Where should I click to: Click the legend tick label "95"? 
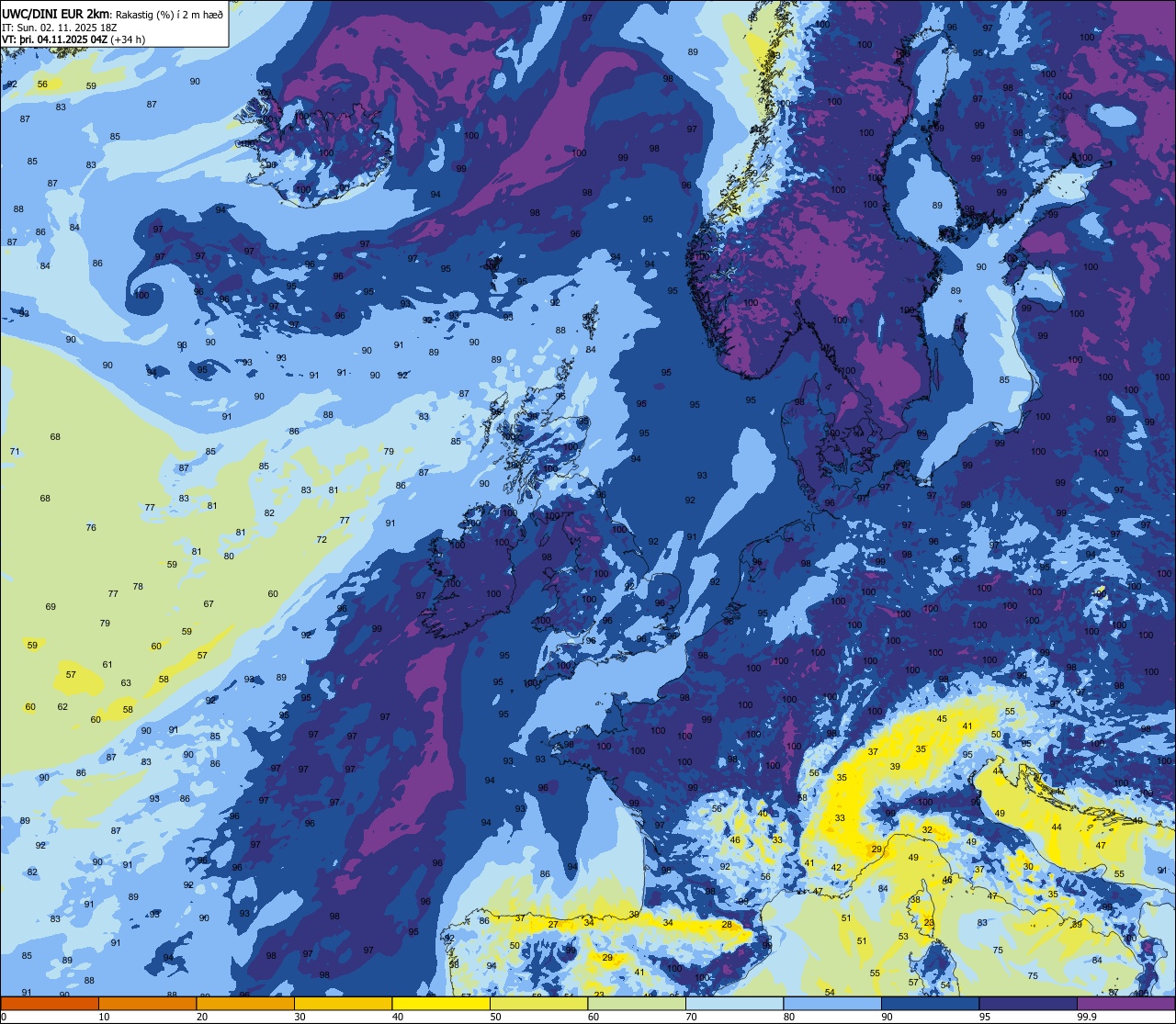point(984,1017)
